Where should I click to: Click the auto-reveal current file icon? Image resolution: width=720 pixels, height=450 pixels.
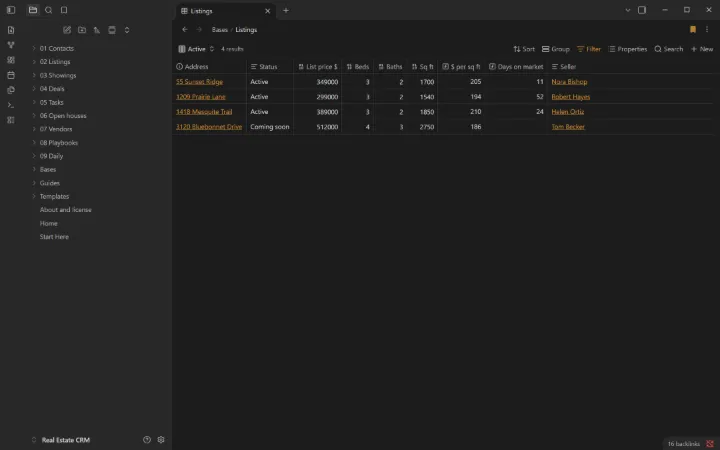coord(112,30)
